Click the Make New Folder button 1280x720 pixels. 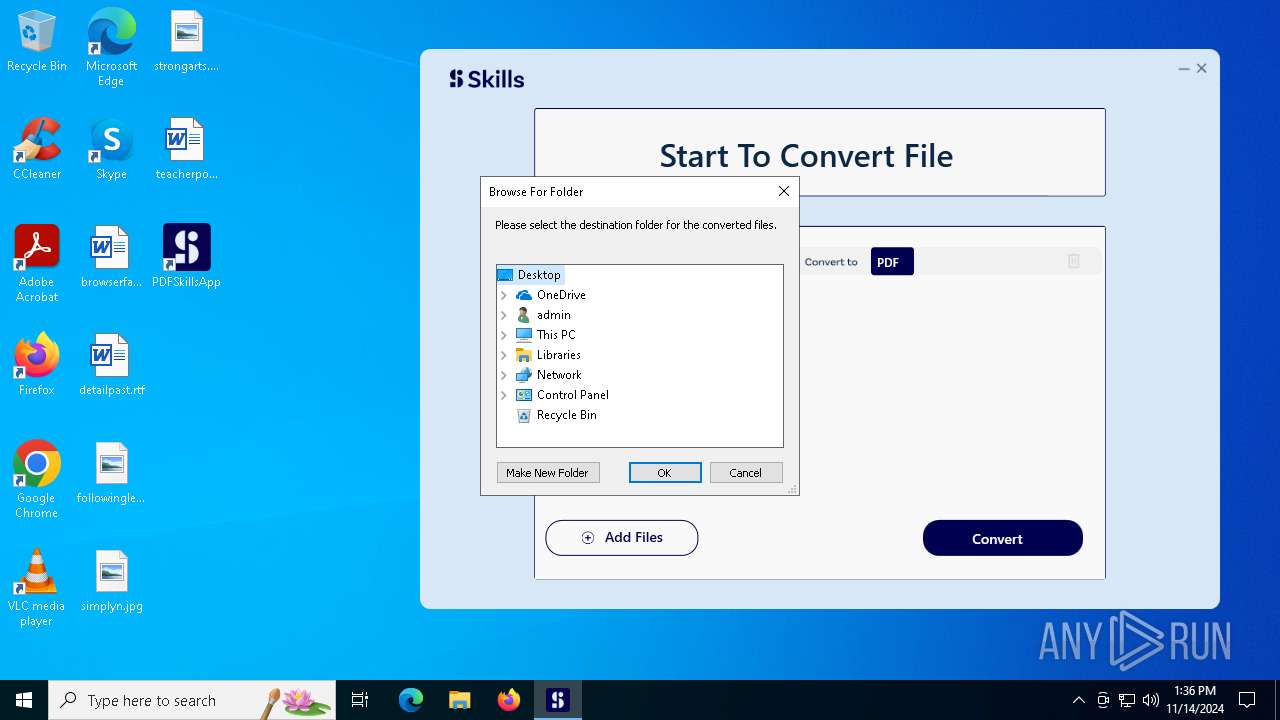(x=548, y=473)
